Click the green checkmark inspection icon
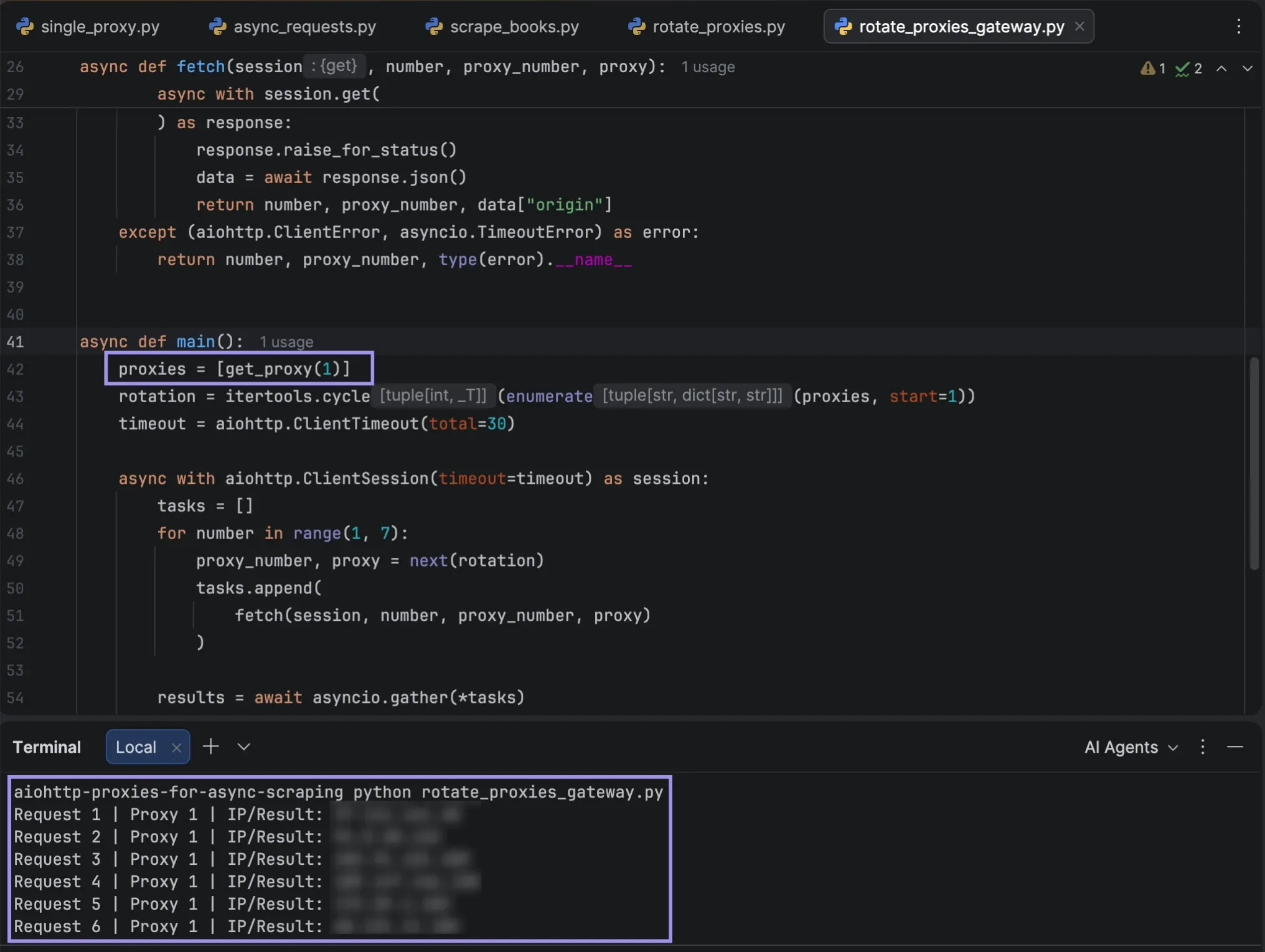This screenshot has width=1265, height=952. 1182,68
